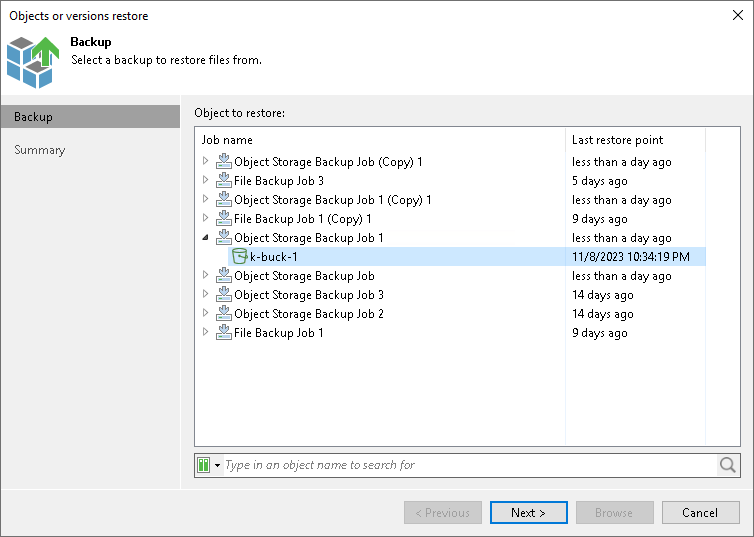Open the search filter dropdown arrow
The width and height of the screenshot is (754, 537).
pyautogui.click(x=217, y=465)
